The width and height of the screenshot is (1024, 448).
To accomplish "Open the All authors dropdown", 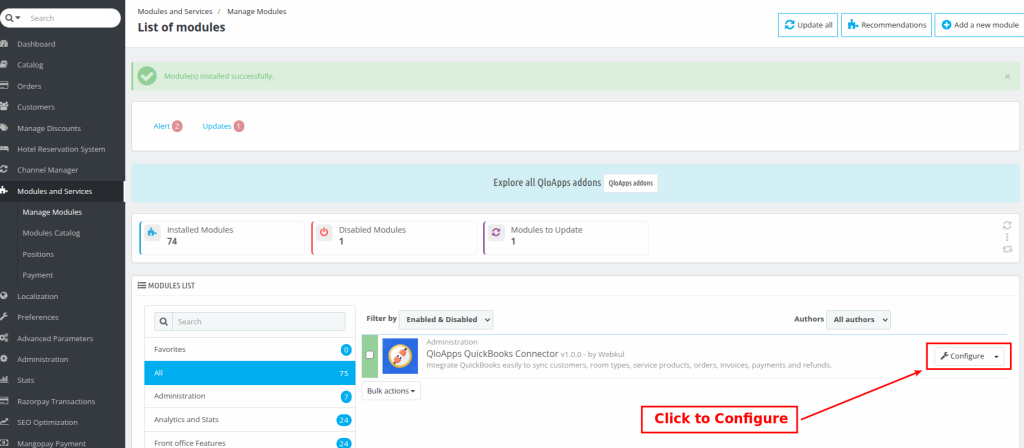I will tap(858, 319).
